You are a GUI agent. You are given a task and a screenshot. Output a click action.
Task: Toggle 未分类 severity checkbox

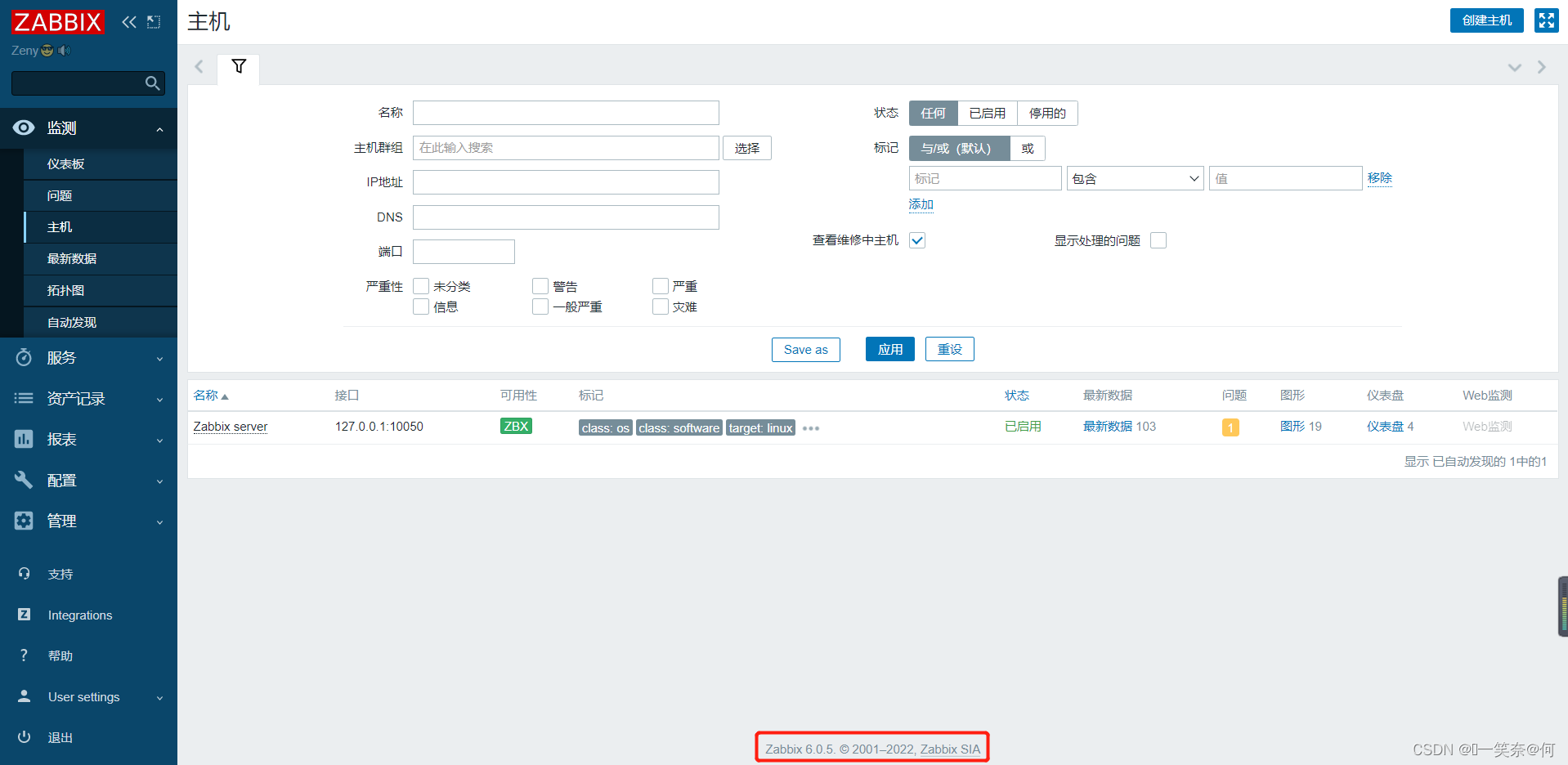pyautogui.click(x=421, y=286)
